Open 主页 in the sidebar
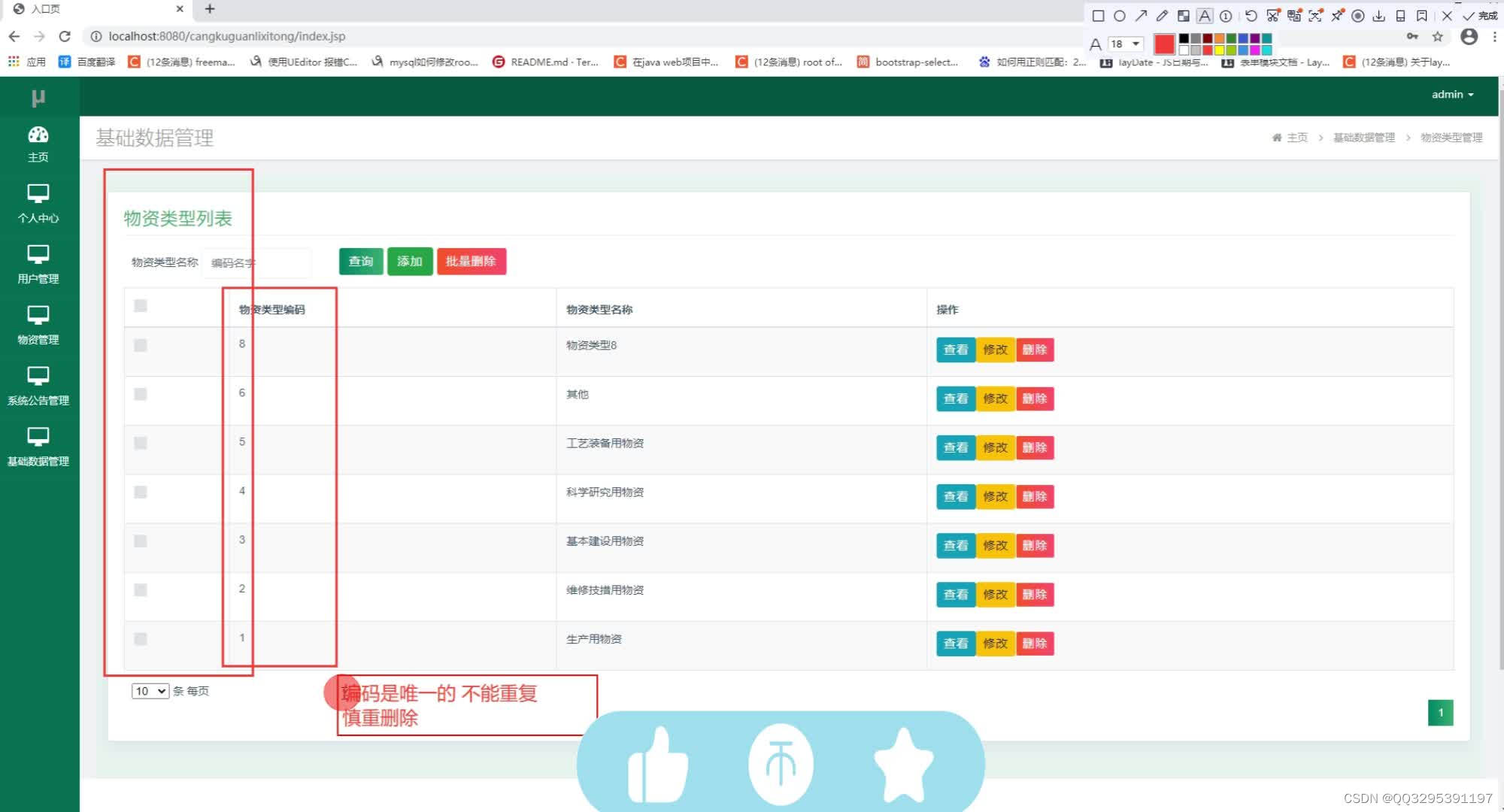Screen dimensions: 1504x812 (38, 144)
